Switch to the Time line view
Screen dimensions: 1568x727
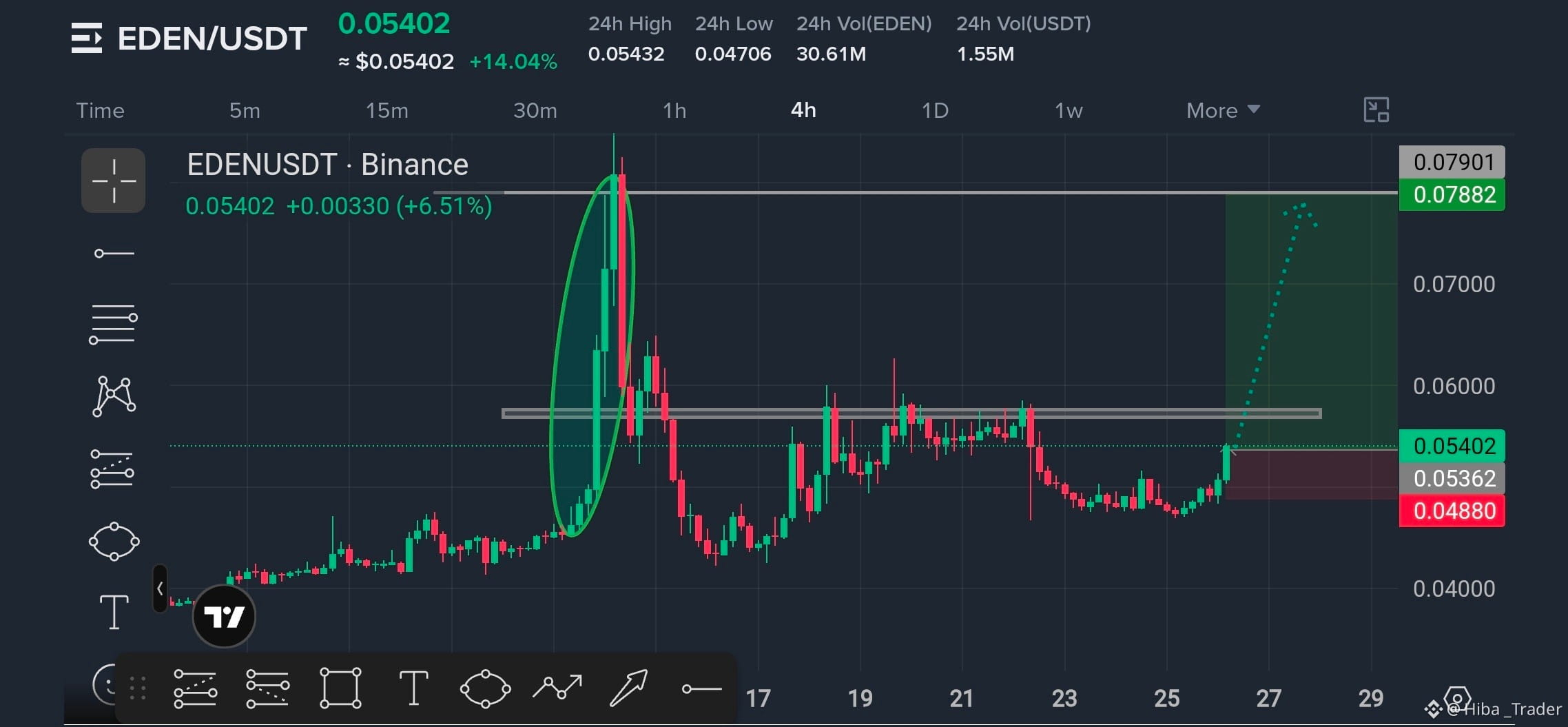[100, 110]
